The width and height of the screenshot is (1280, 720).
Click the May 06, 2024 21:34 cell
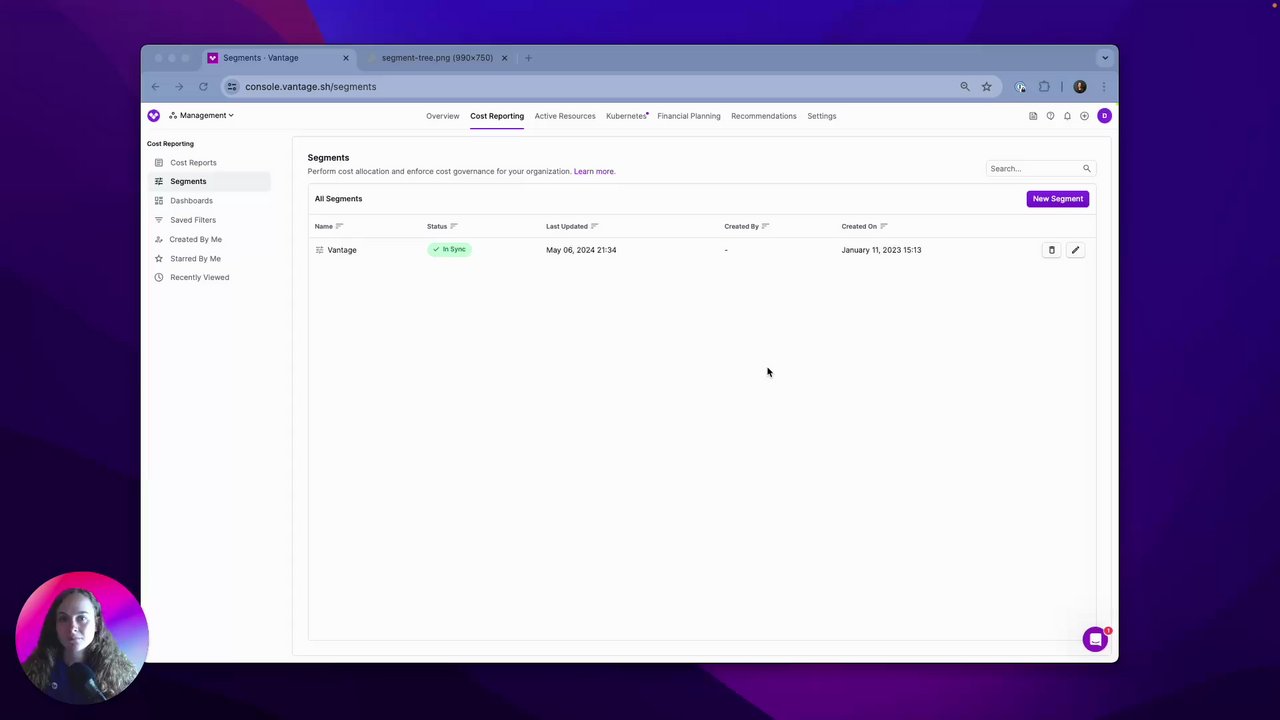(581, 250)
